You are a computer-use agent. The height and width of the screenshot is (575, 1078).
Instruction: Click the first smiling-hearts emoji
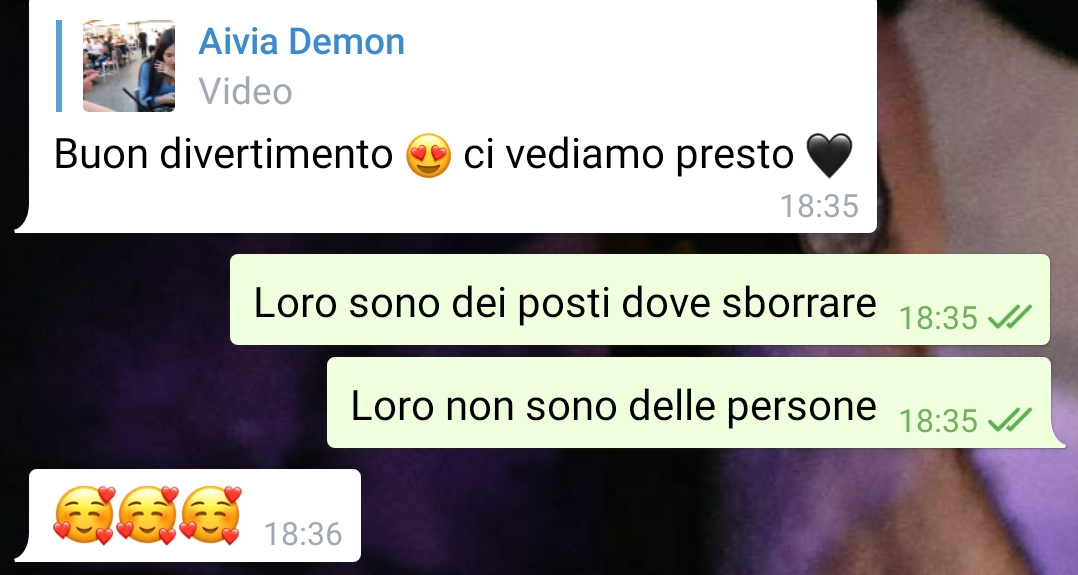pyautogui.click(x=84, y=515)
